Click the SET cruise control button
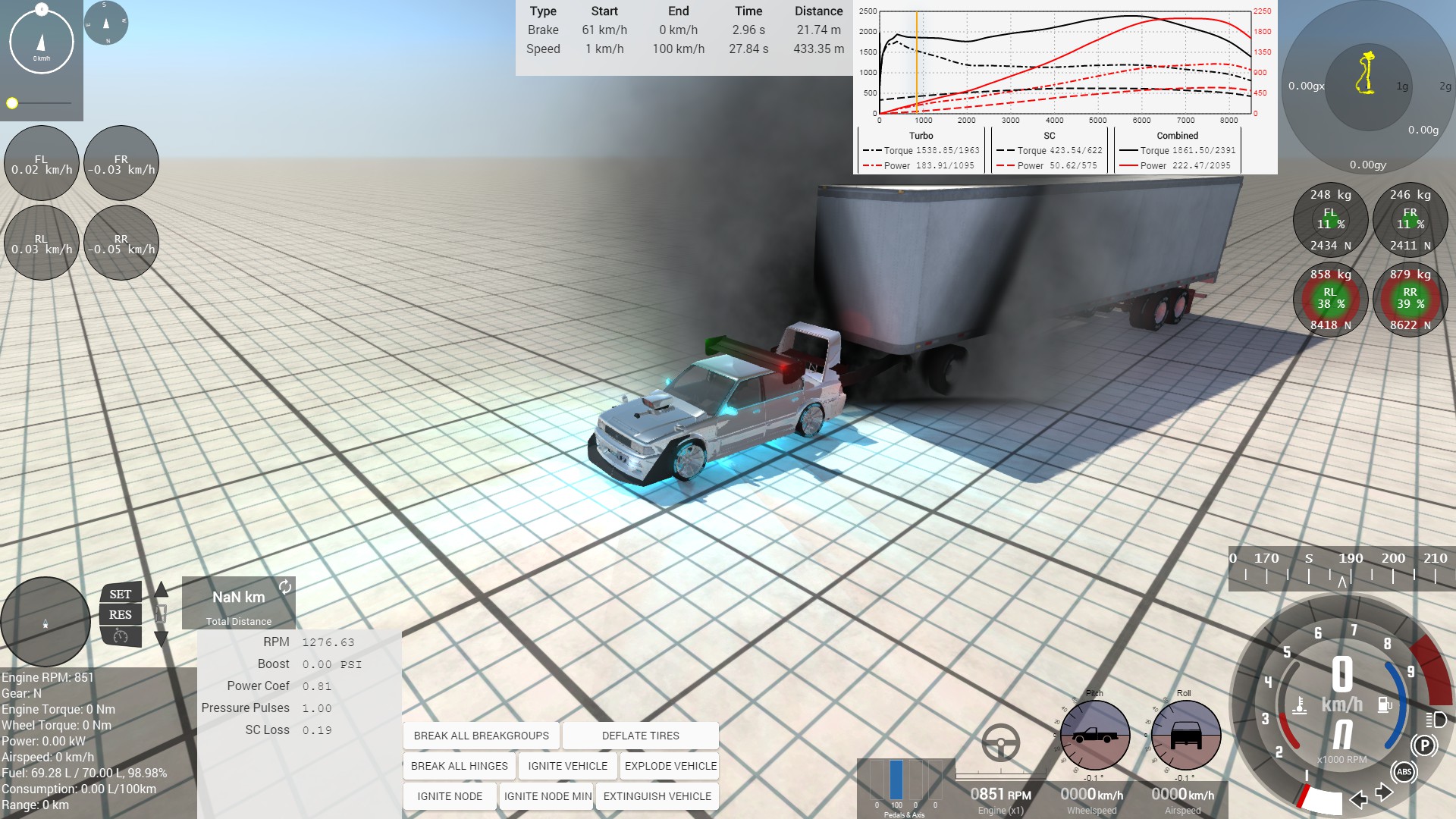1456x819 pixels. tap(120, 595)
